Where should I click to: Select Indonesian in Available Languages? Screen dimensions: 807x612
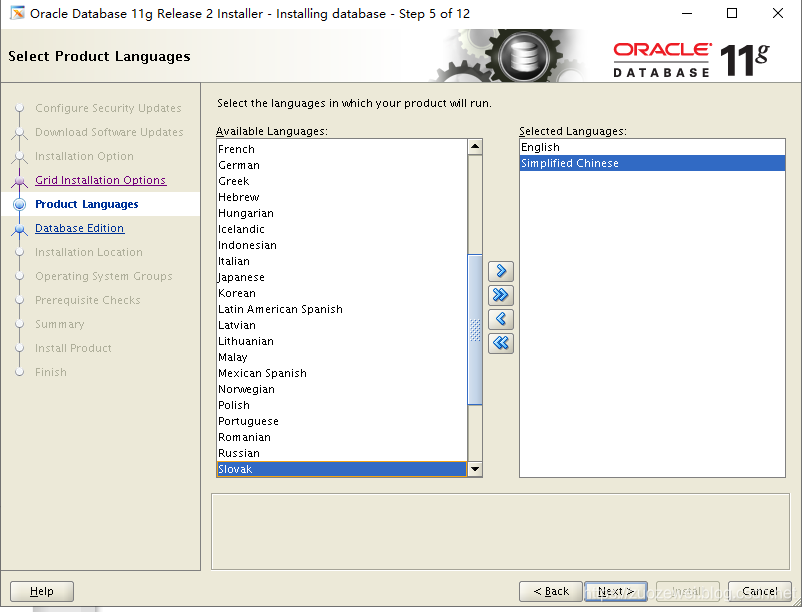tap(342, 245)
